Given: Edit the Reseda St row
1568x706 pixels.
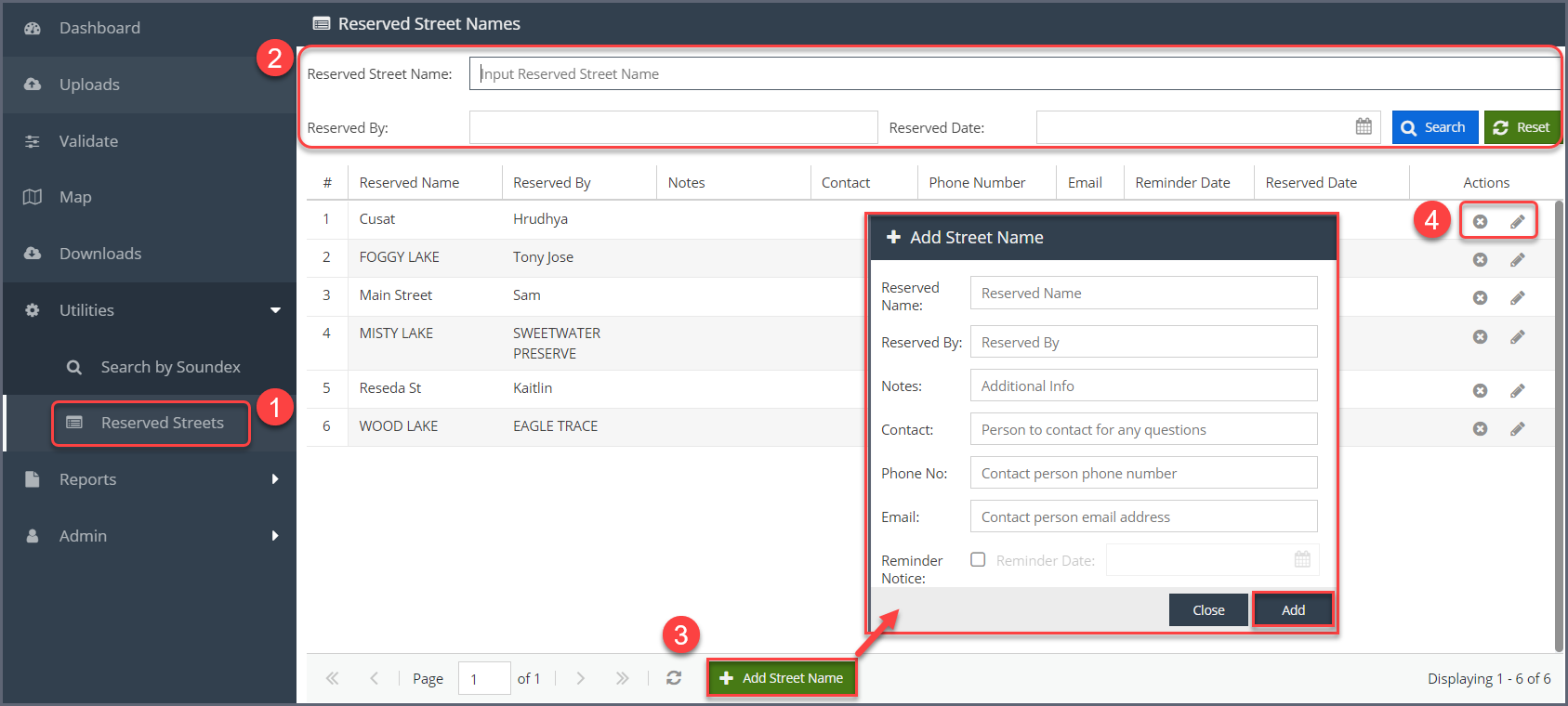Looking at the screenshot, I should coord(1518,391).
